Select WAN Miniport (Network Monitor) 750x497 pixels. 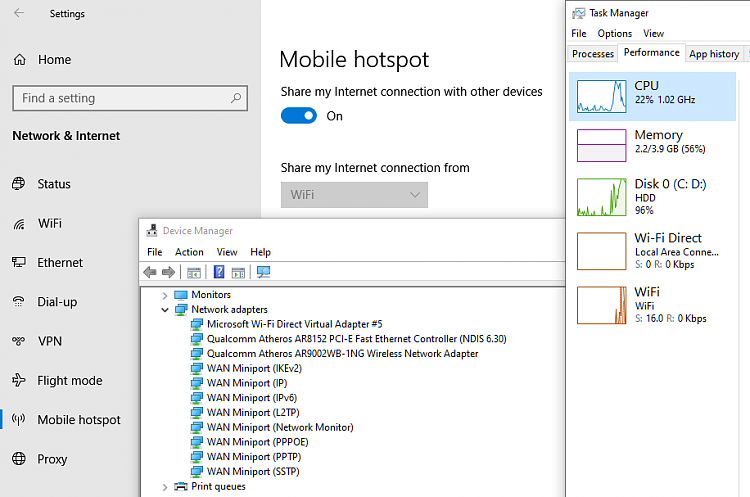[x=280, y=428]
